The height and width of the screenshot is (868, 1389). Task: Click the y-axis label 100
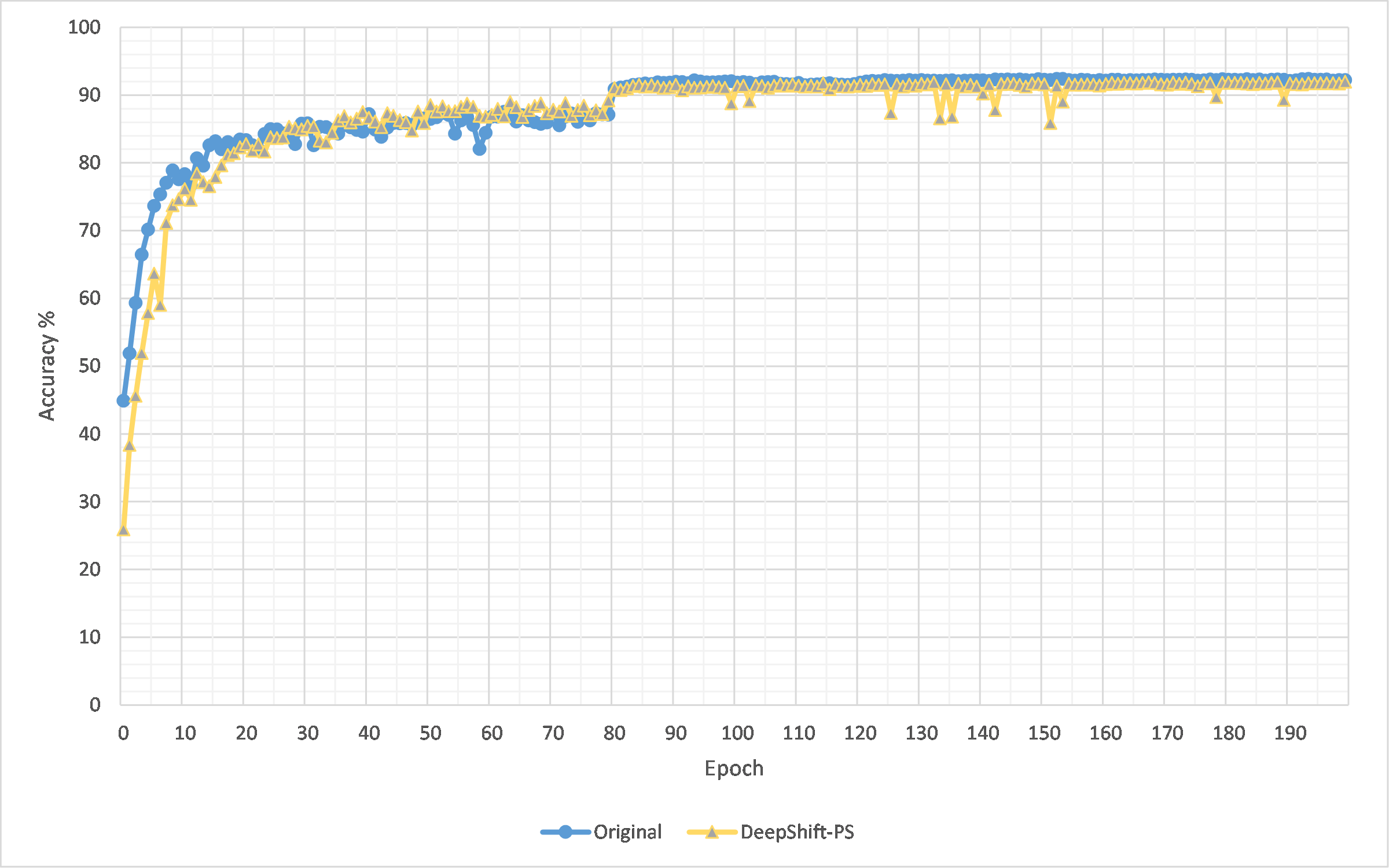tap(84, 27)
